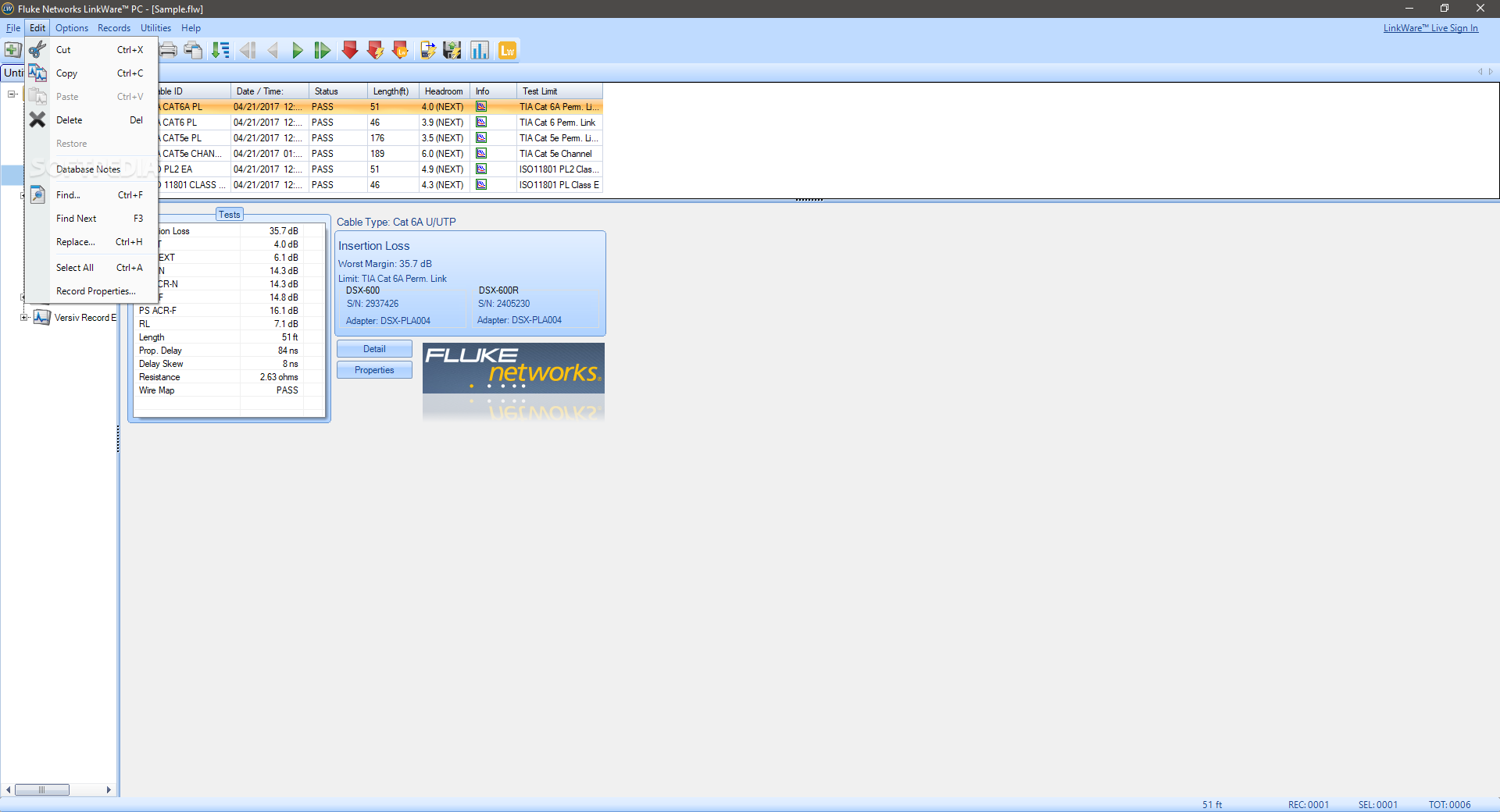Choose Find Next menu entry

[91, 219]
